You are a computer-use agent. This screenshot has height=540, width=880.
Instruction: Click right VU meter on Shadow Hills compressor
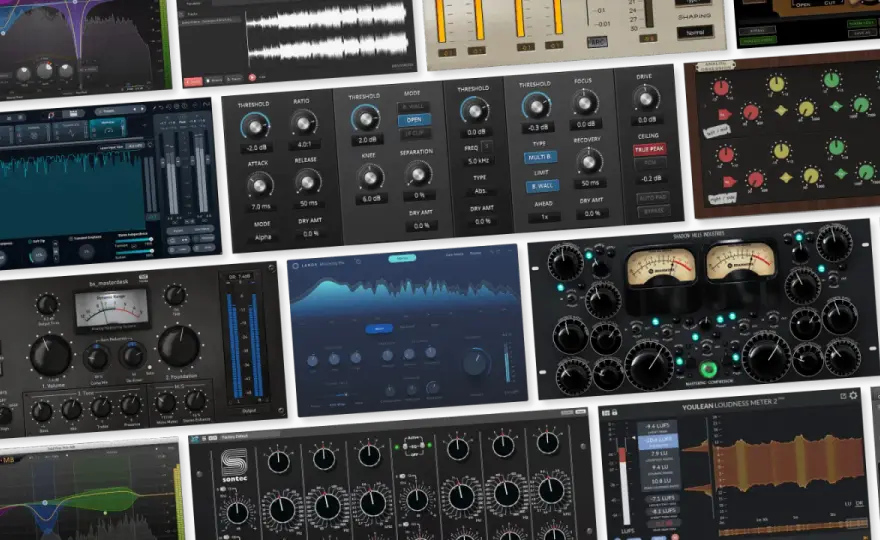click(740, 260)
